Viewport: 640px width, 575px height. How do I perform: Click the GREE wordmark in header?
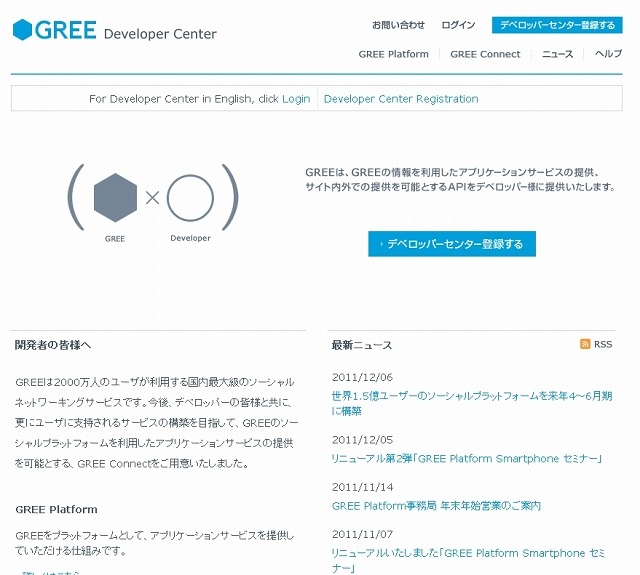(66, 30)
